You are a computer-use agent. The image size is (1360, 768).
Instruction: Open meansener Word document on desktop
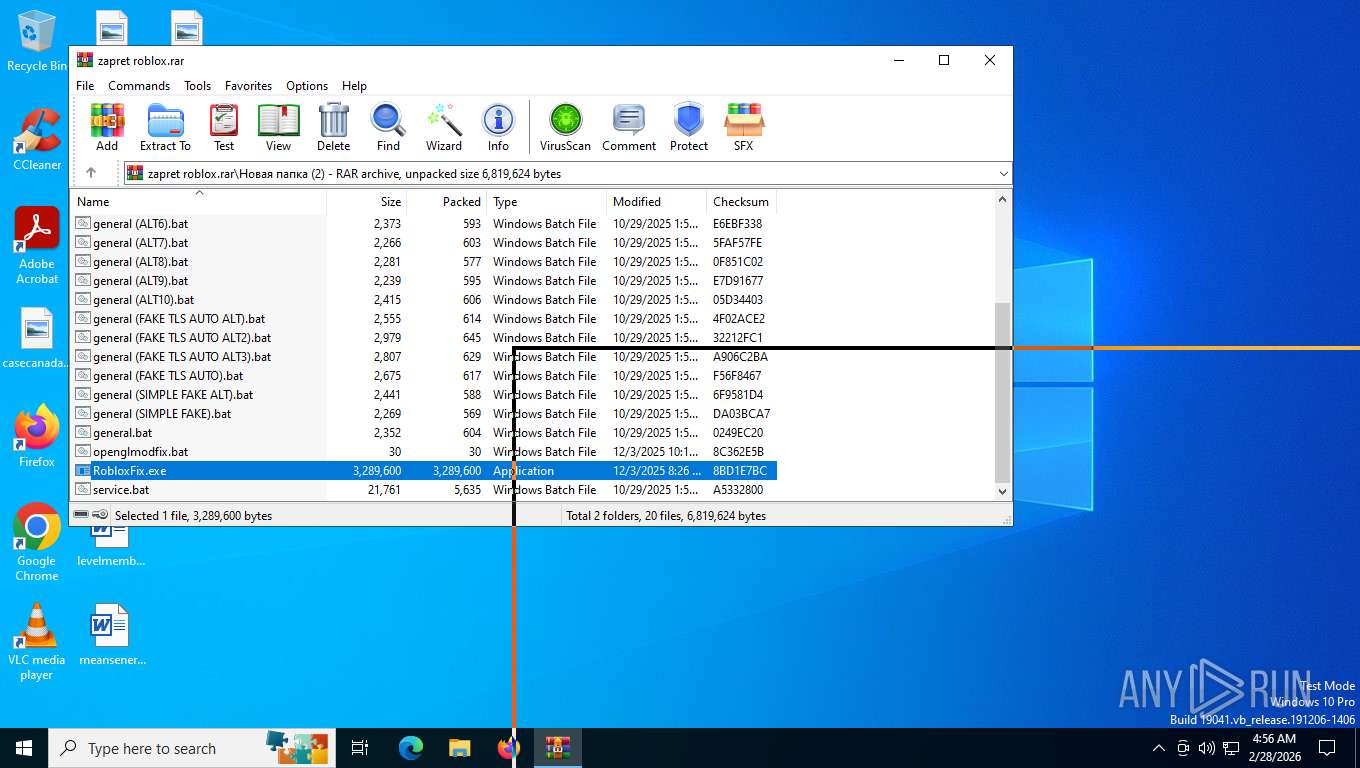pos(110,634)
